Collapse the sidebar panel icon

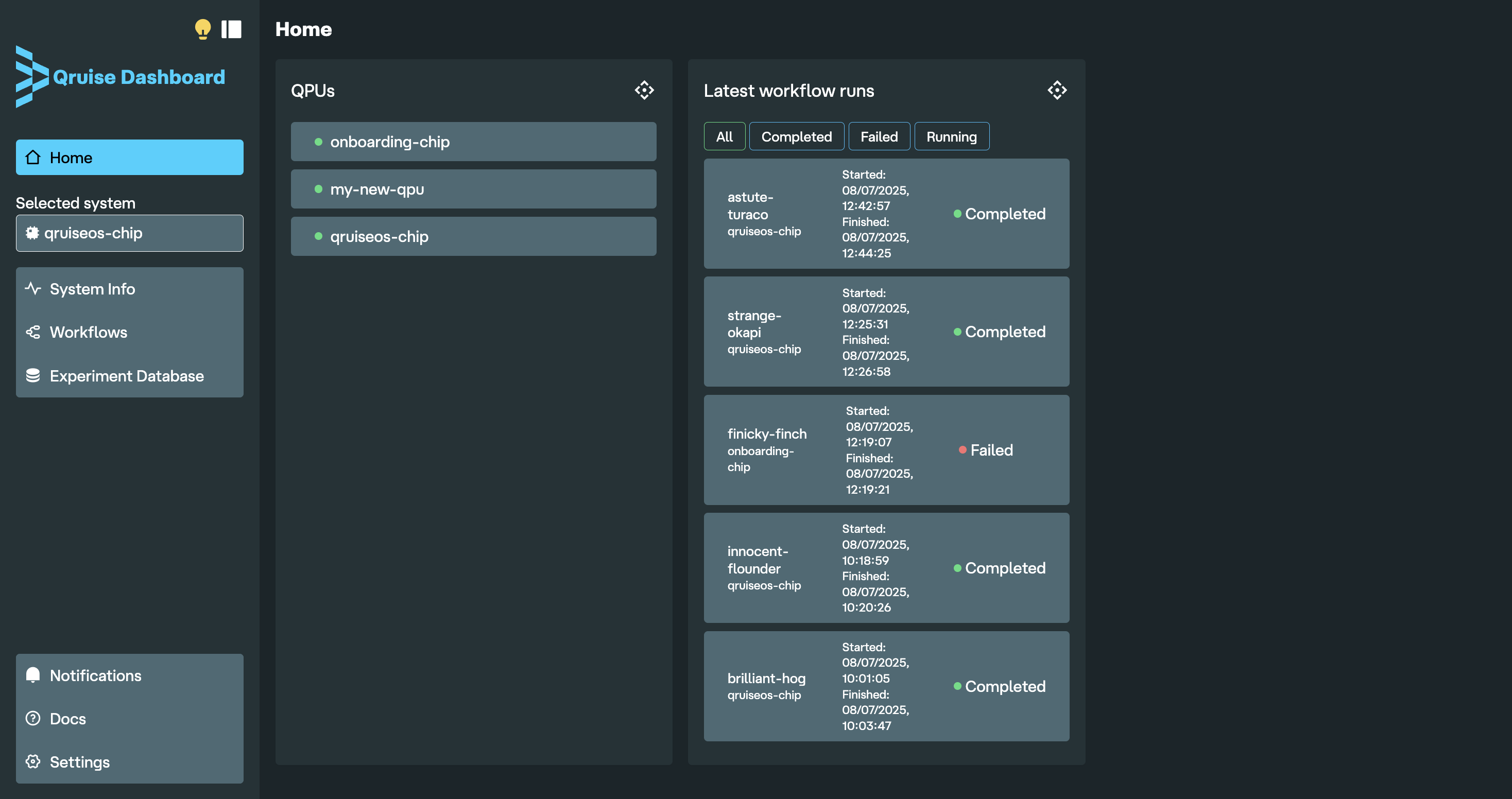(x=231, y=29)
